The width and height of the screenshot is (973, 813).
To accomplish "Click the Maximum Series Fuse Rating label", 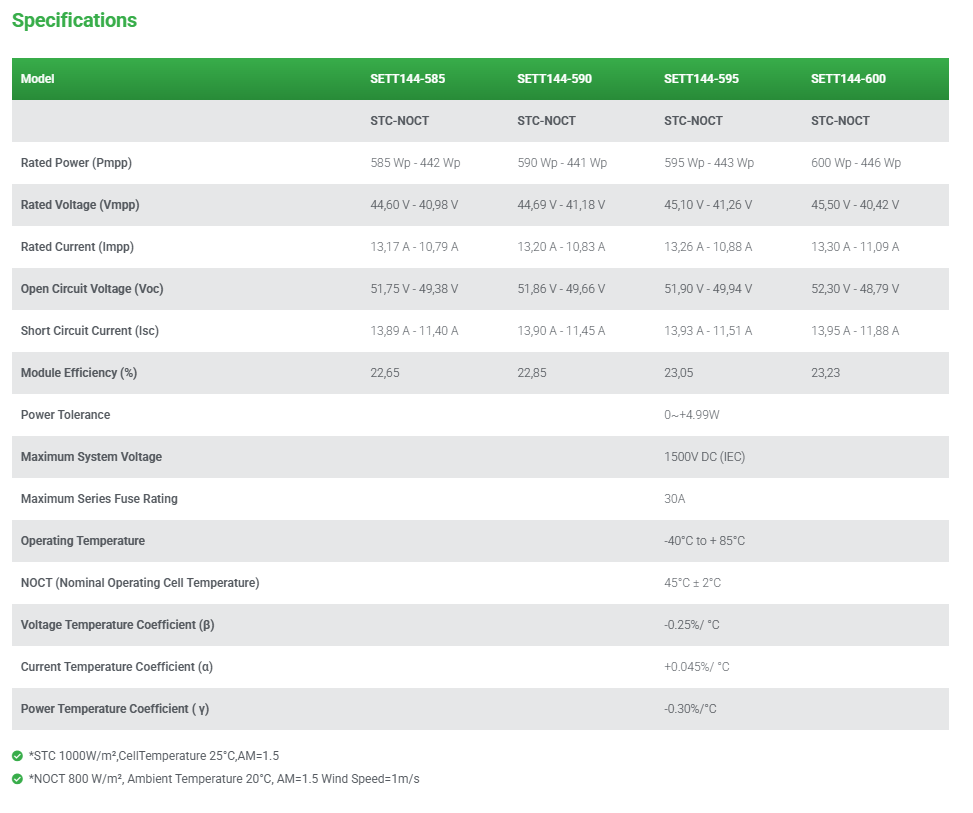I will pyautogui.click(x=99, y=499).
